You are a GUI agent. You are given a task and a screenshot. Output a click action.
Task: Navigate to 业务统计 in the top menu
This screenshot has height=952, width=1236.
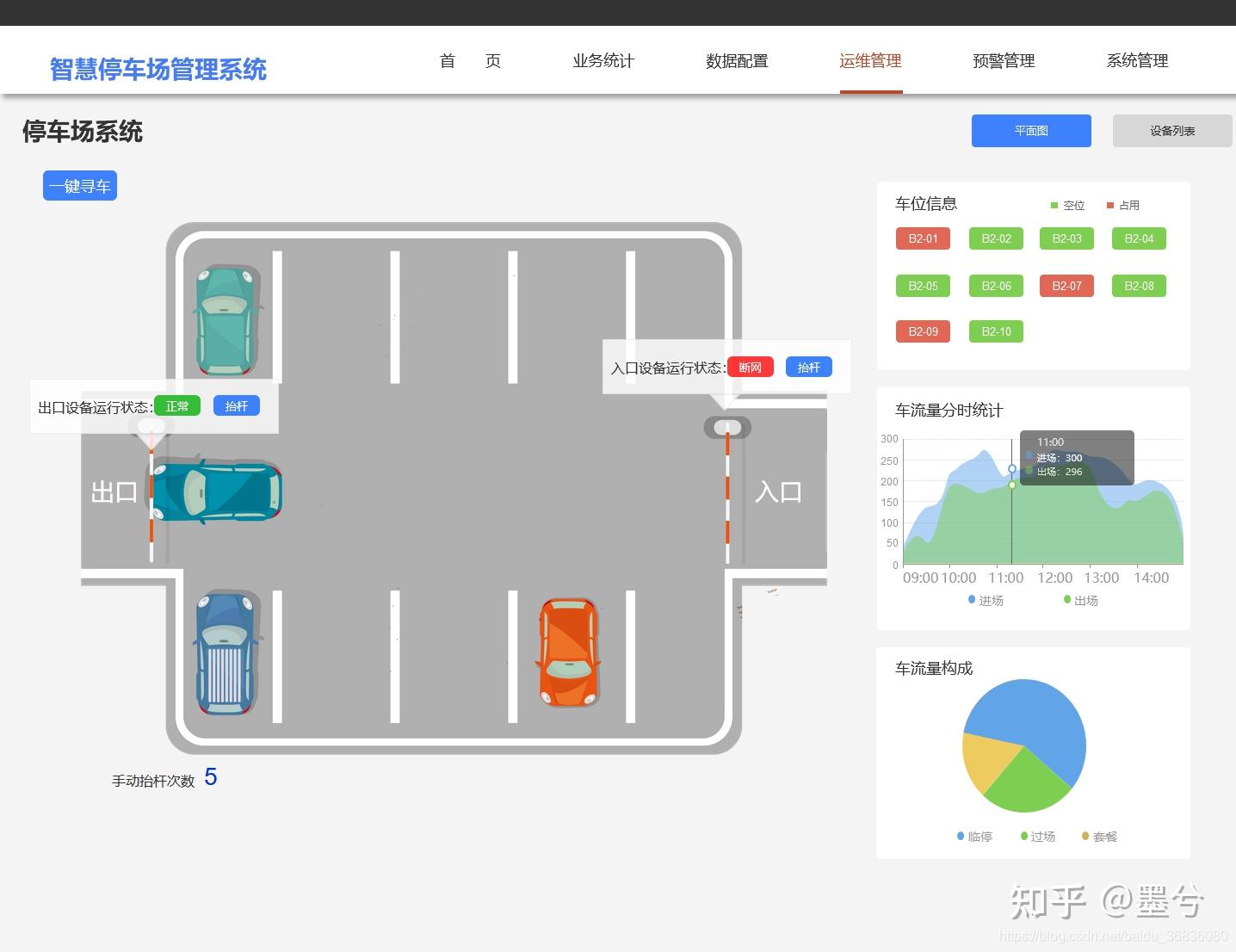(x=603, y=60)
